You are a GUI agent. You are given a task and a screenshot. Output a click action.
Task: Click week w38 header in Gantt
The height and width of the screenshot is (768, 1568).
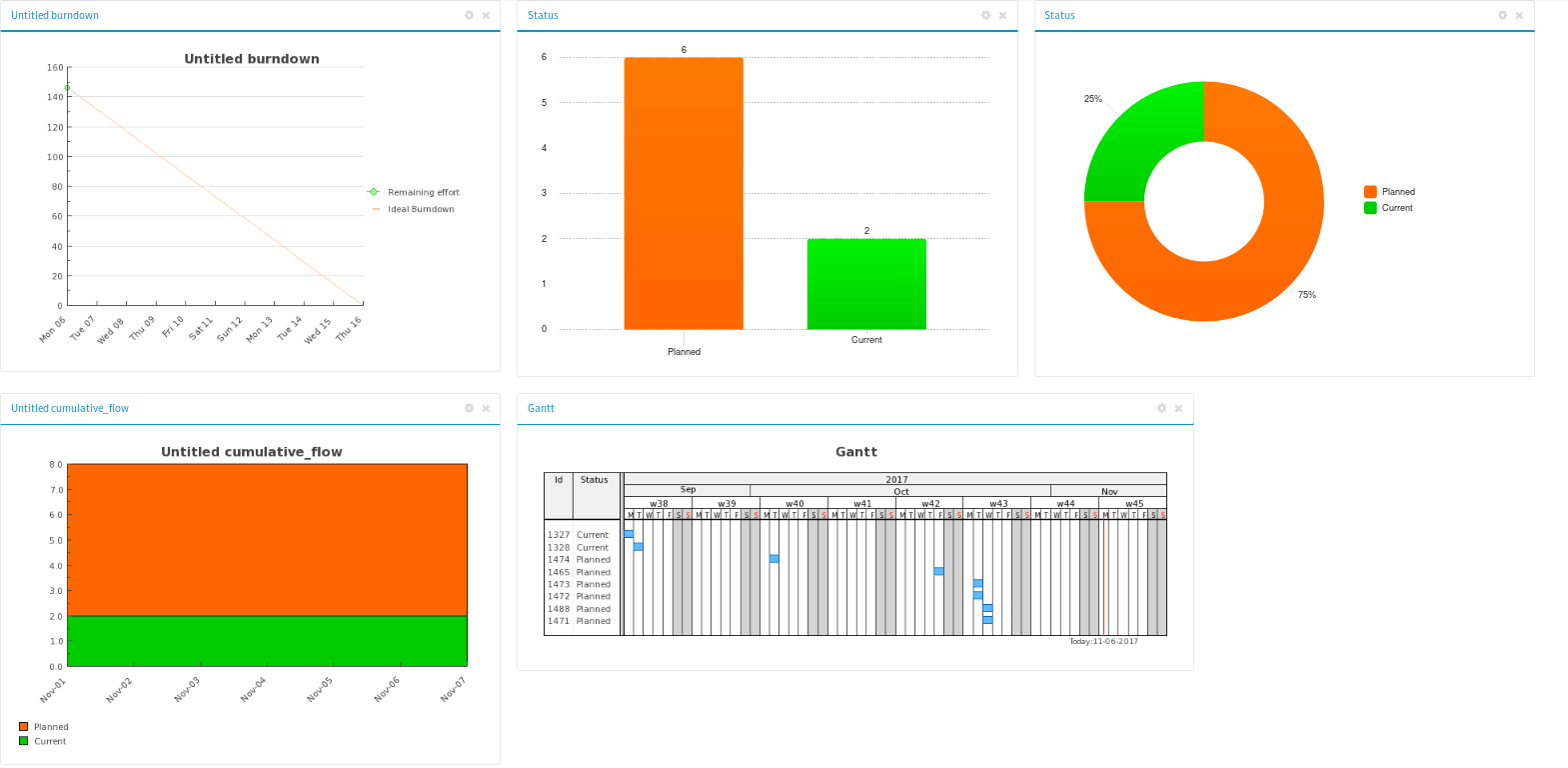(x=659, y=504)
